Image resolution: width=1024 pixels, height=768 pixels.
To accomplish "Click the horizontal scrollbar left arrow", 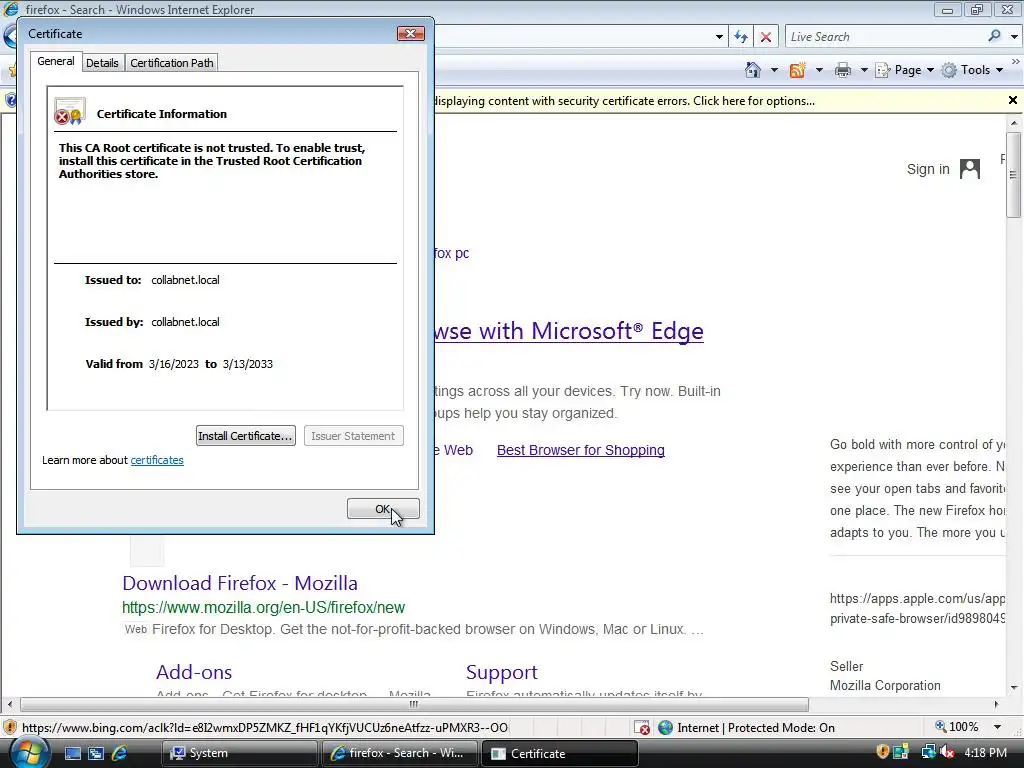I will click(x=9, y=704).
